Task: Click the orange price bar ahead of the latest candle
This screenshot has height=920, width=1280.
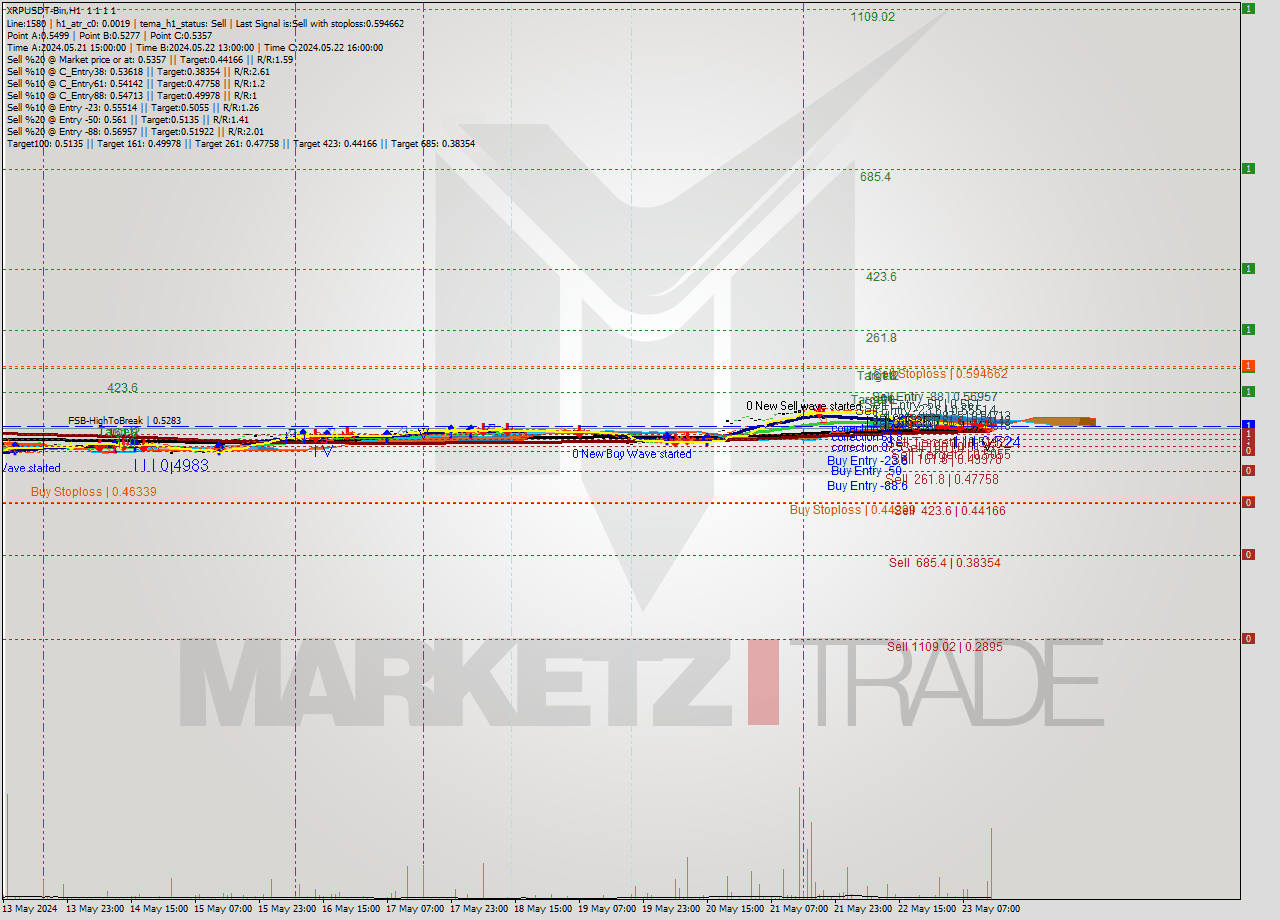Action: tap(1062, 421)
